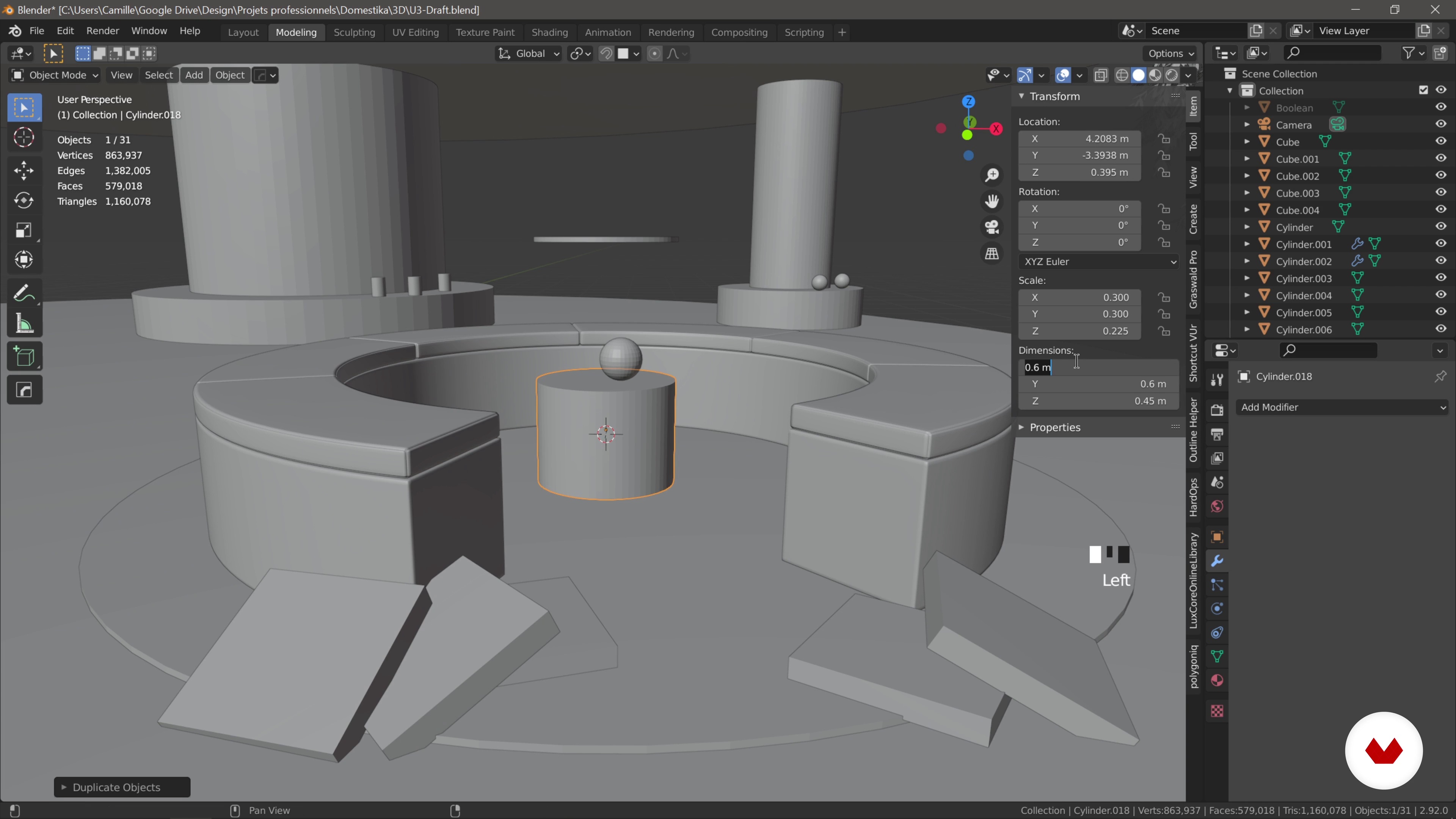Switch to the UV Editing workspace tab
The image size is (1456, 819).
[x=416, y=32]
